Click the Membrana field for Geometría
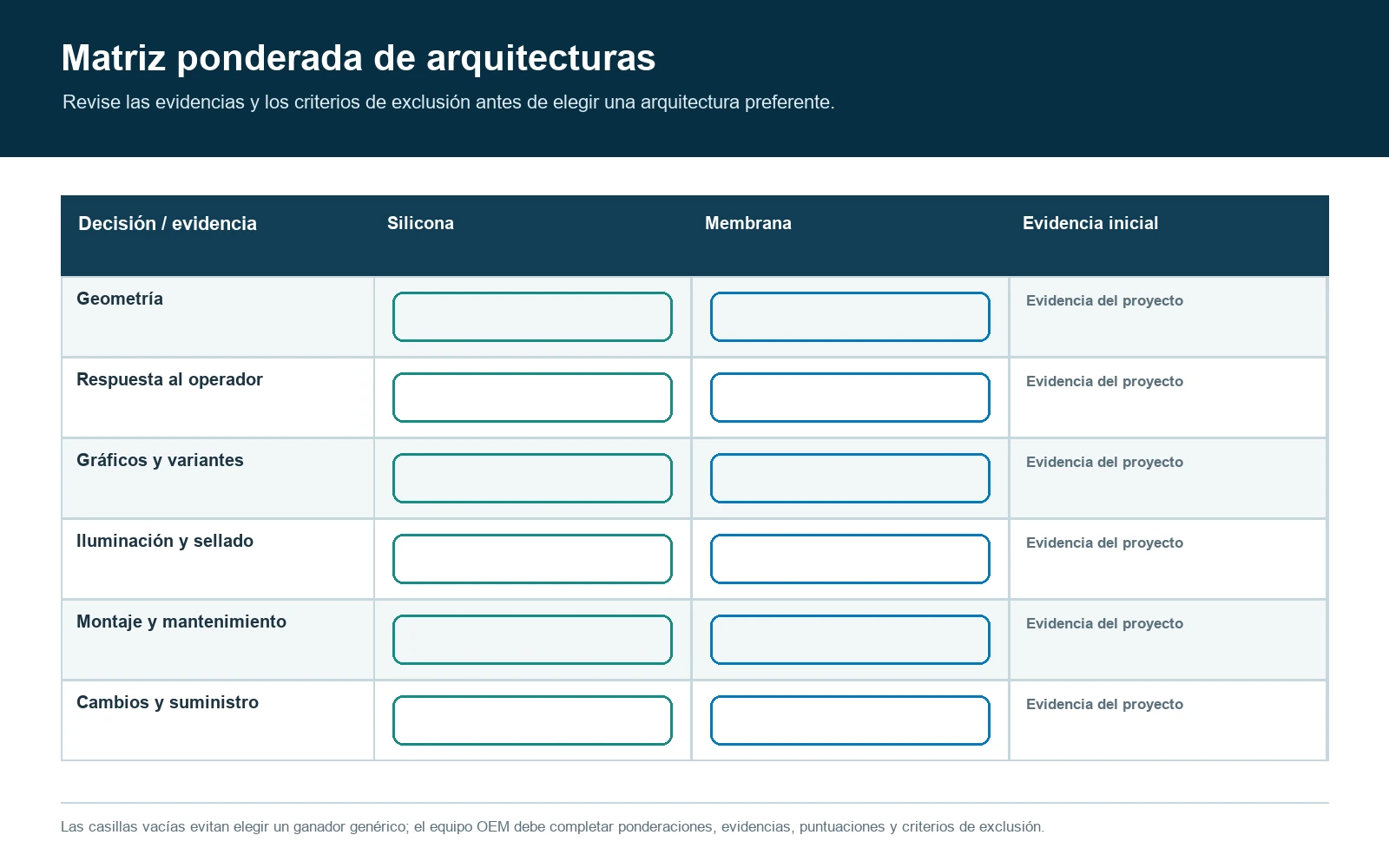1389x868 pixels. (850, 317)
